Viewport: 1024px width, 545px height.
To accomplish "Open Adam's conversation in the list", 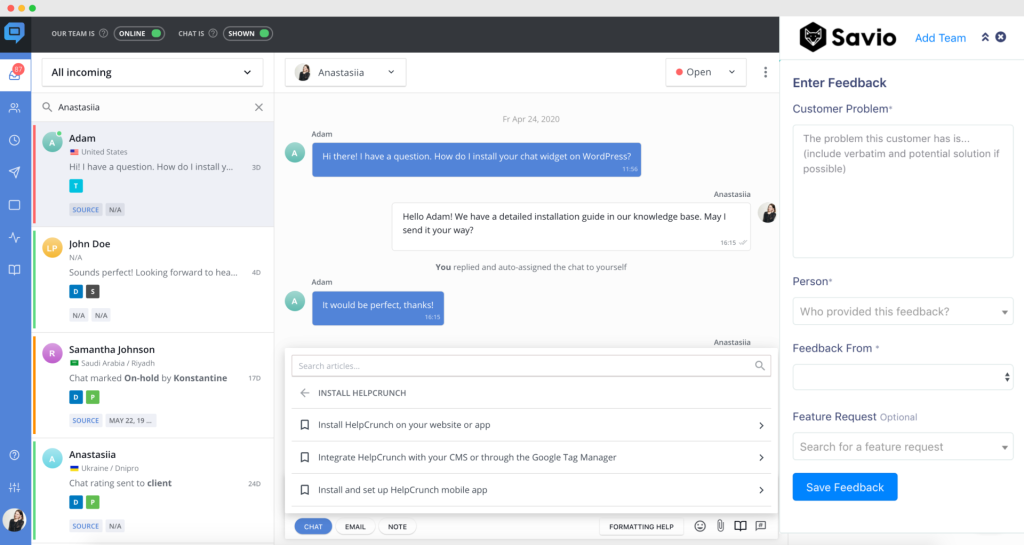I will click(153, 174).
